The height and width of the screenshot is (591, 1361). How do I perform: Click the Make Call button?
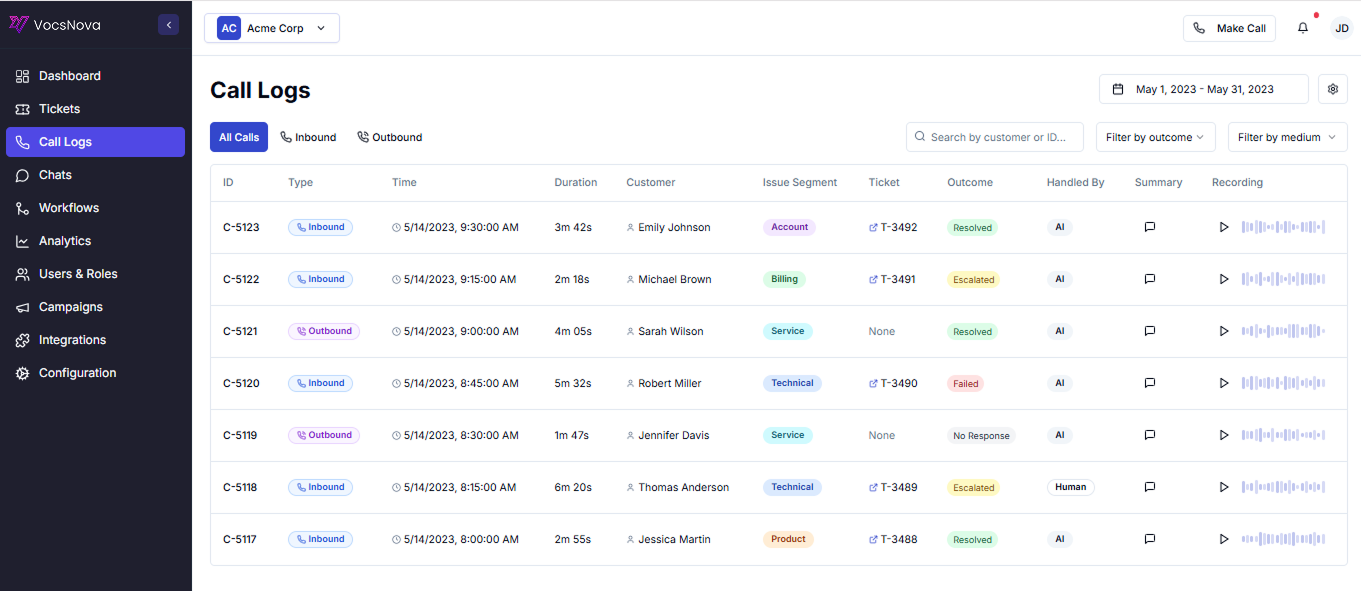click(1229, 27)
